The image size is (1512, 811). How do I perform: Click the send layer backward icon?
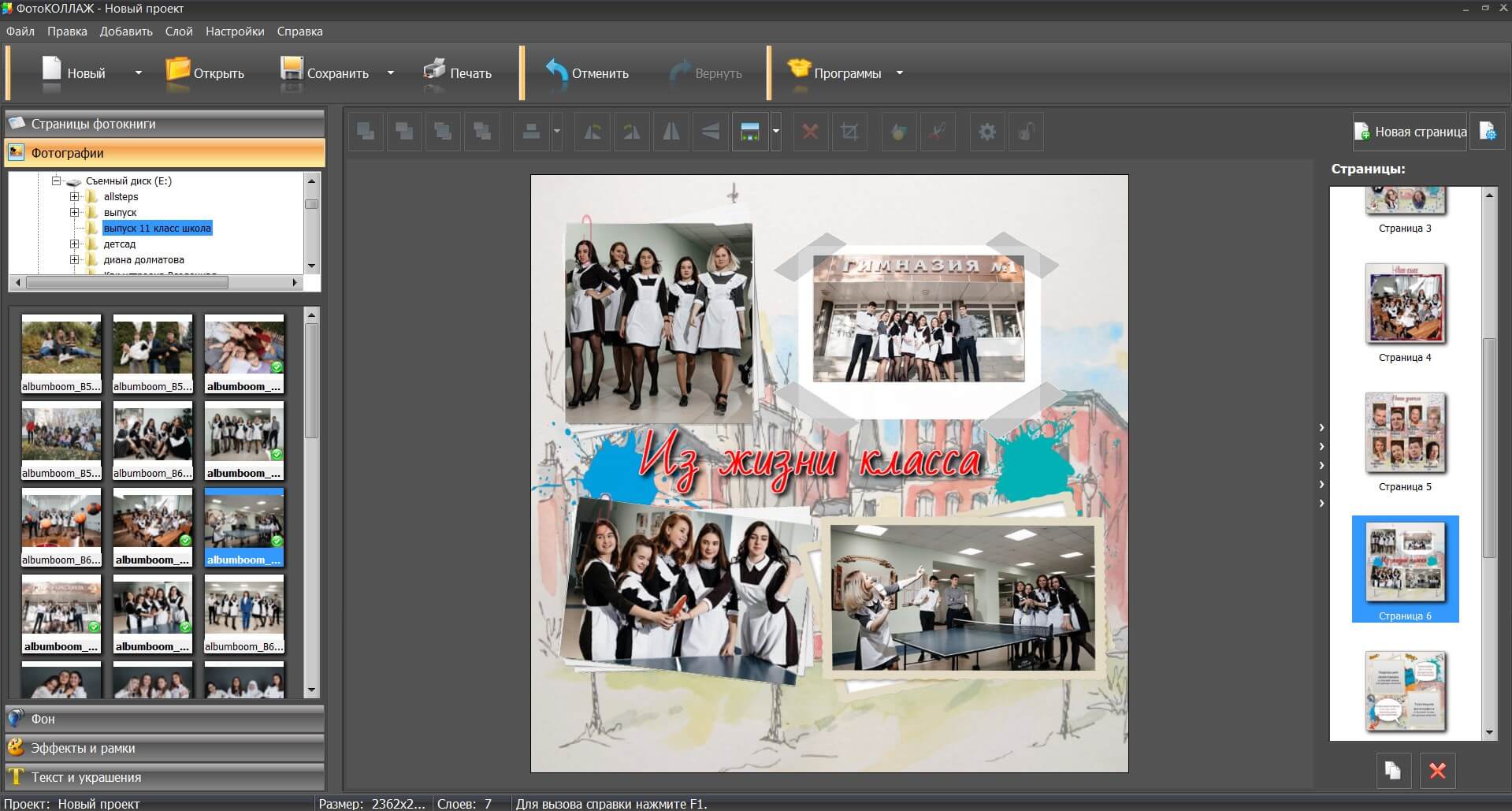click(405, 132)
